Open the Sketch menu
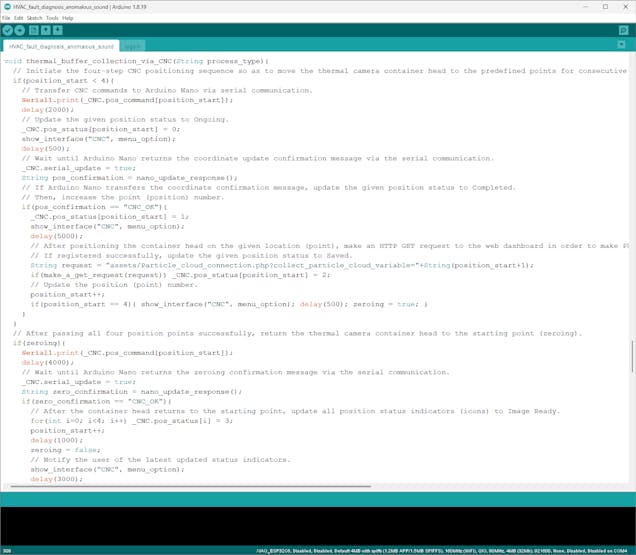The image size is (636, 555). [34, 18]
